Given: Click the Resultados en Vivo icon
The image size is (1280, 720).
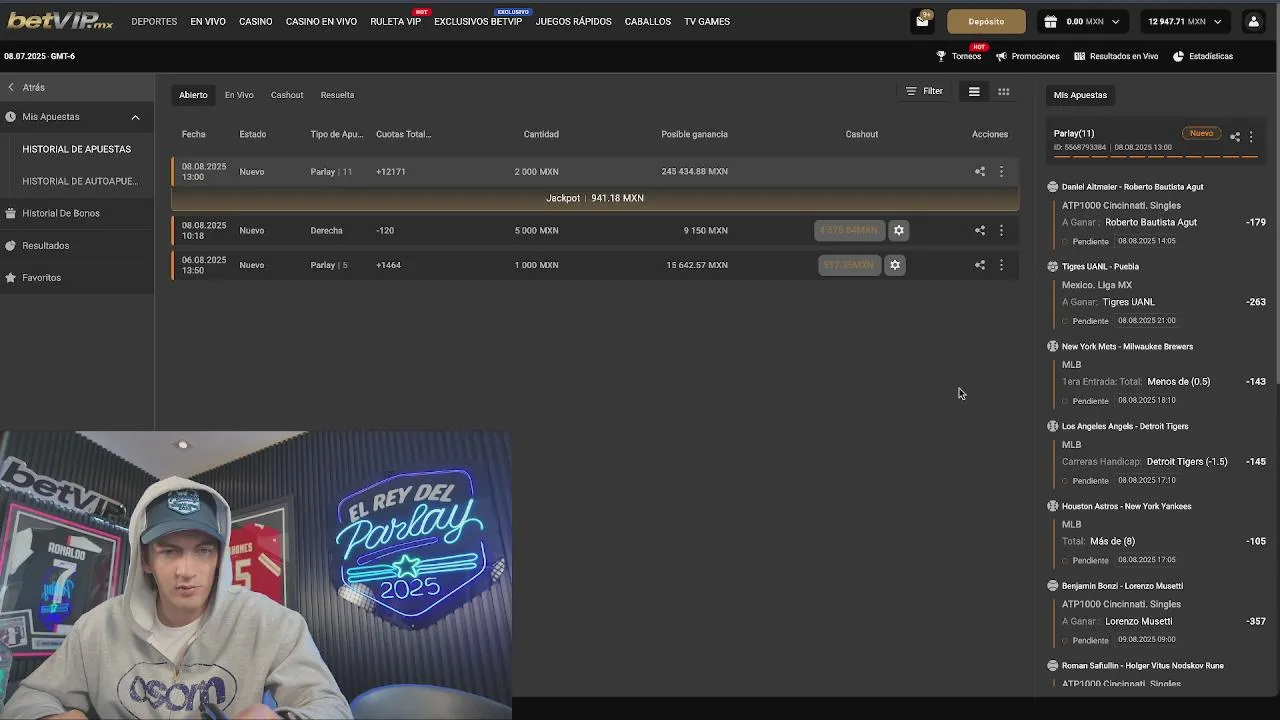Looking at the screenshot, I should [x=1079, y=56].
